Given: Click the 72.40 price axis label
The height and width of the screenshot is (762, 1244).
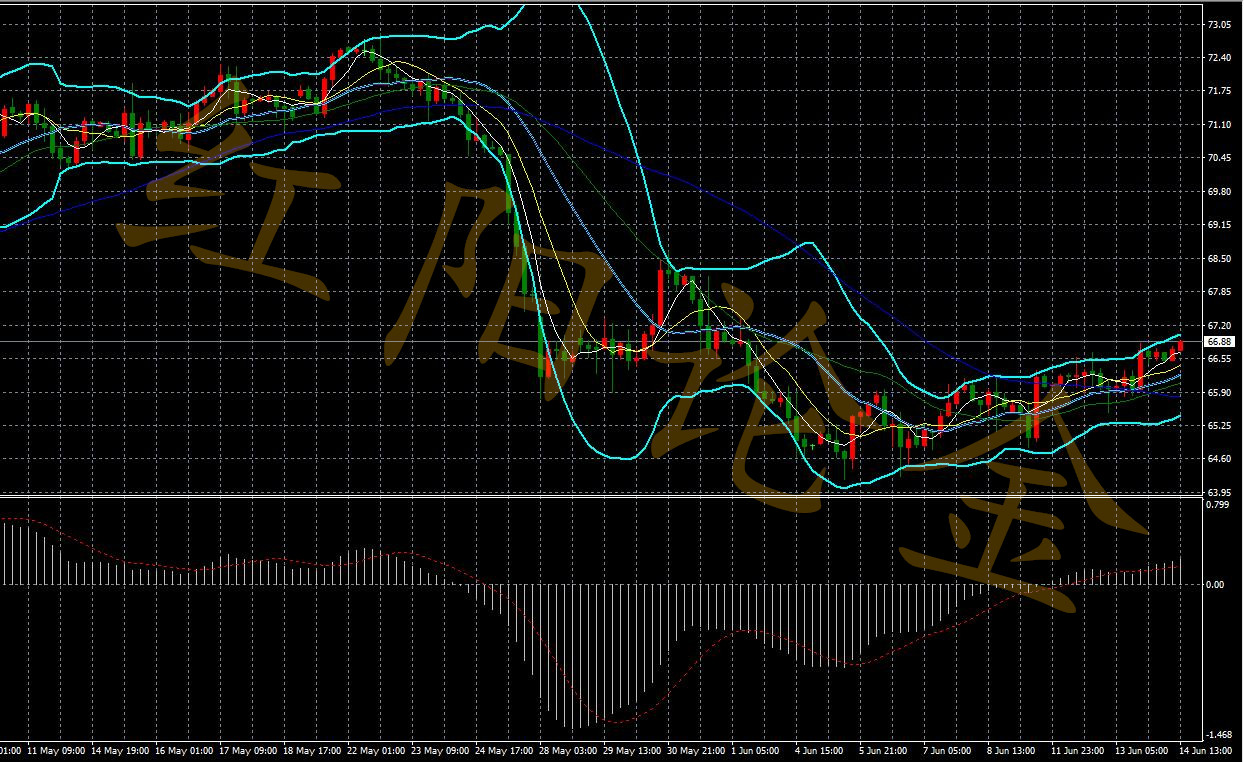Looking at the screenshot, I should coord(1220,58).
